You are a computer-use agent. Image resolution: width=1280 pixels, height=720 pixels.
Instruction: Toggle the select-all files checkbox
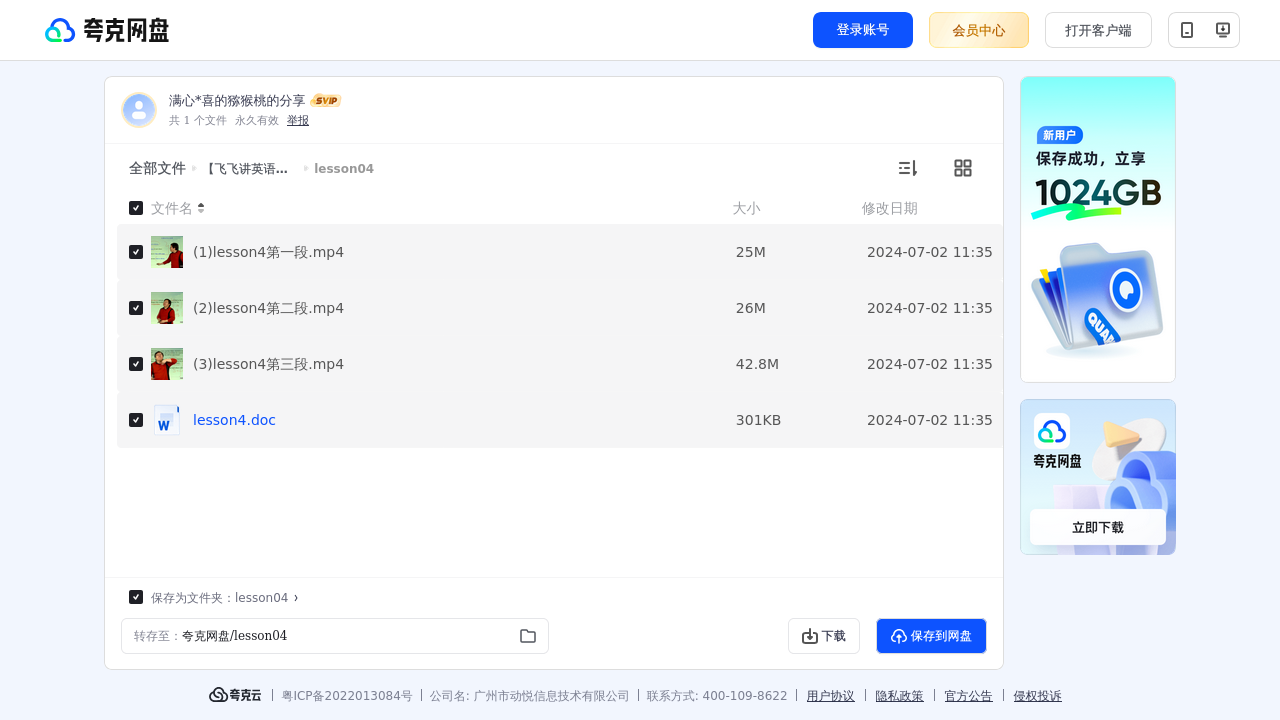pos(136,208)
